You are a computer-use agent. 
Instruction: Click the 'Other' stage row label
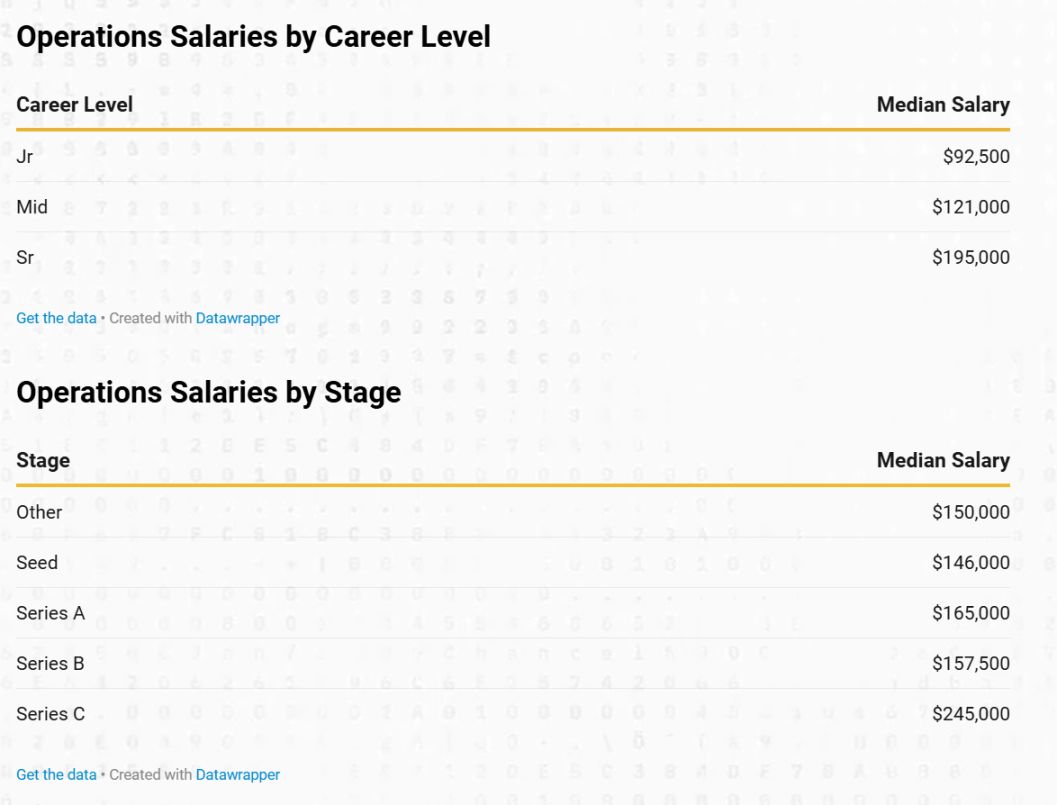[x=39, y=512]
